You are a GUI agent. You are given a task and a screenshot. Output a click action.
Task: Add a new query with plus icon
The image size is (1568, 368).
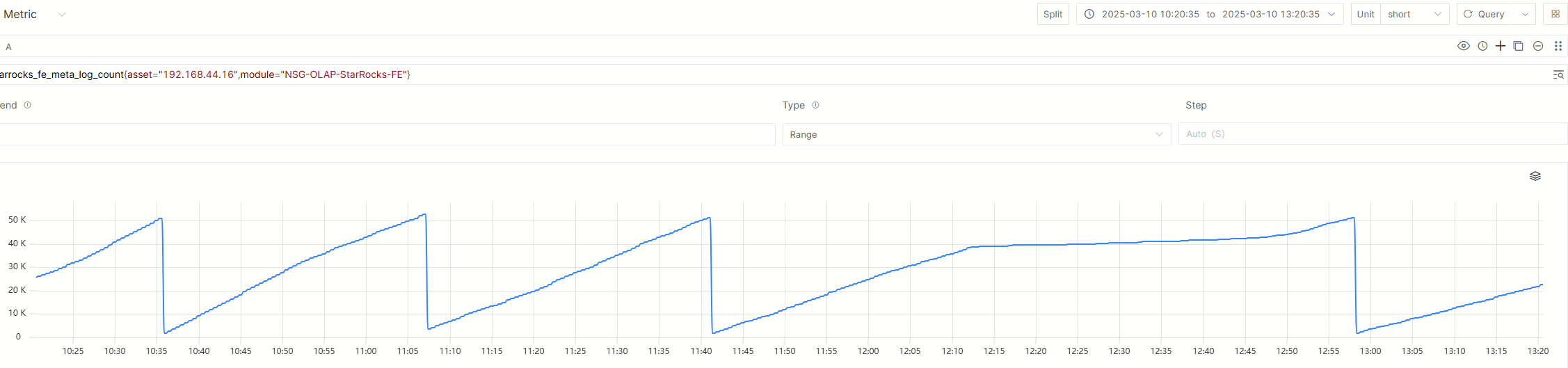click(x=1501, y=46)
